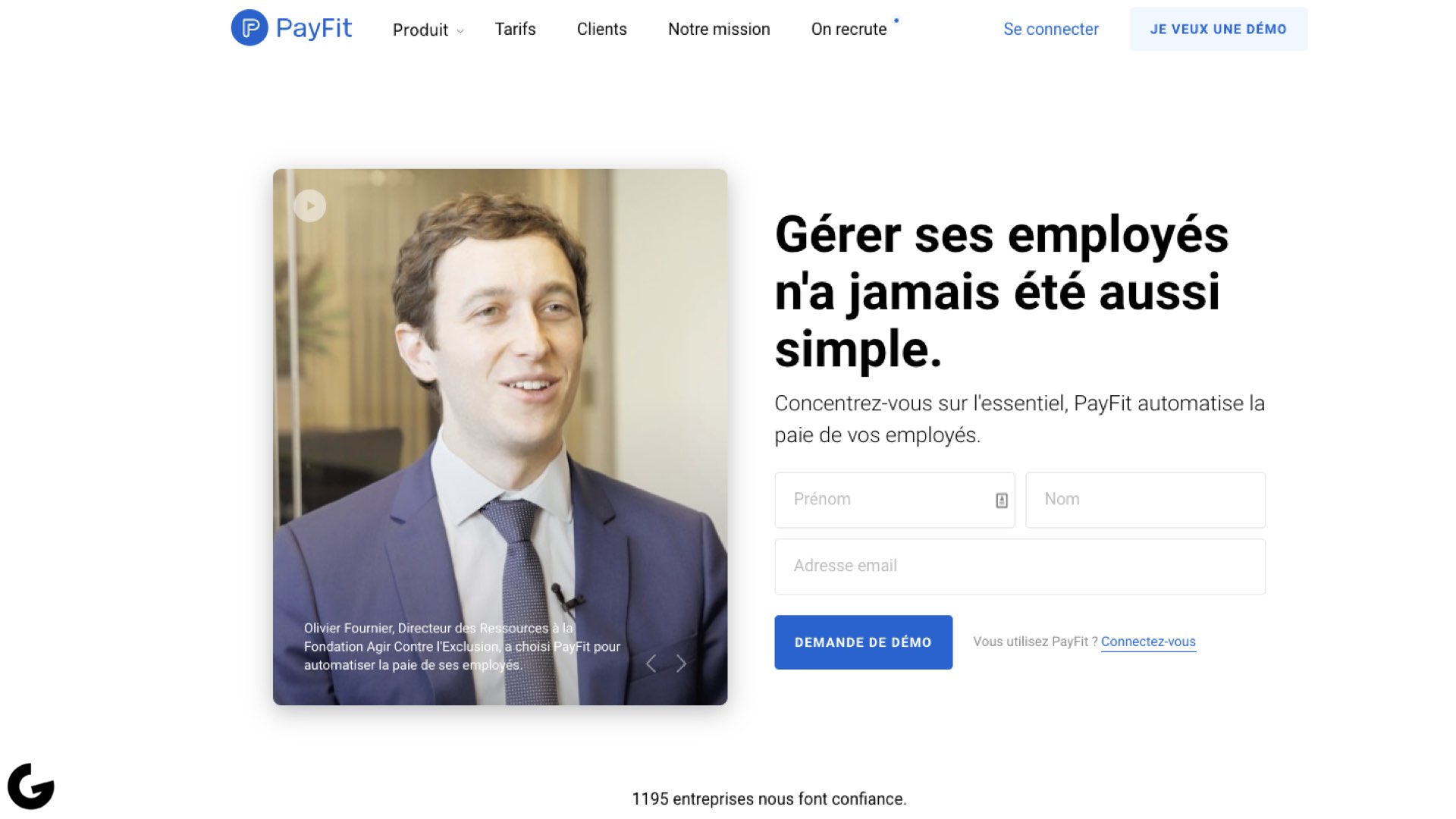Click the Se connecter link
The width and height of the screenshot is (1456, 819).
pos(1050,29)
